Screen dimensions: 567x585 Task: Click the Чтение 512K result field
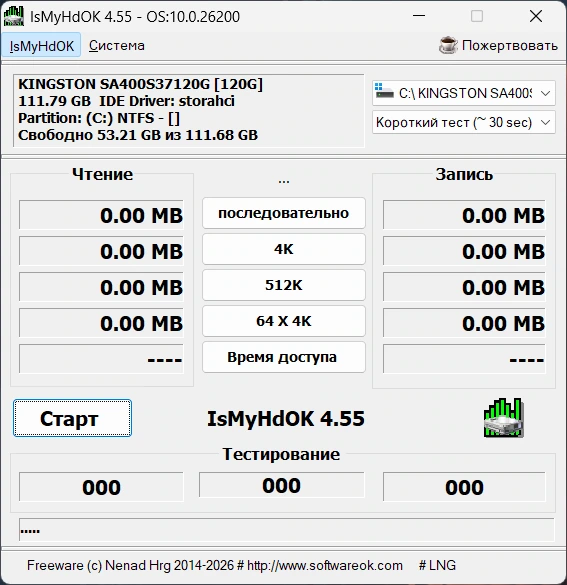coord(101,287)
